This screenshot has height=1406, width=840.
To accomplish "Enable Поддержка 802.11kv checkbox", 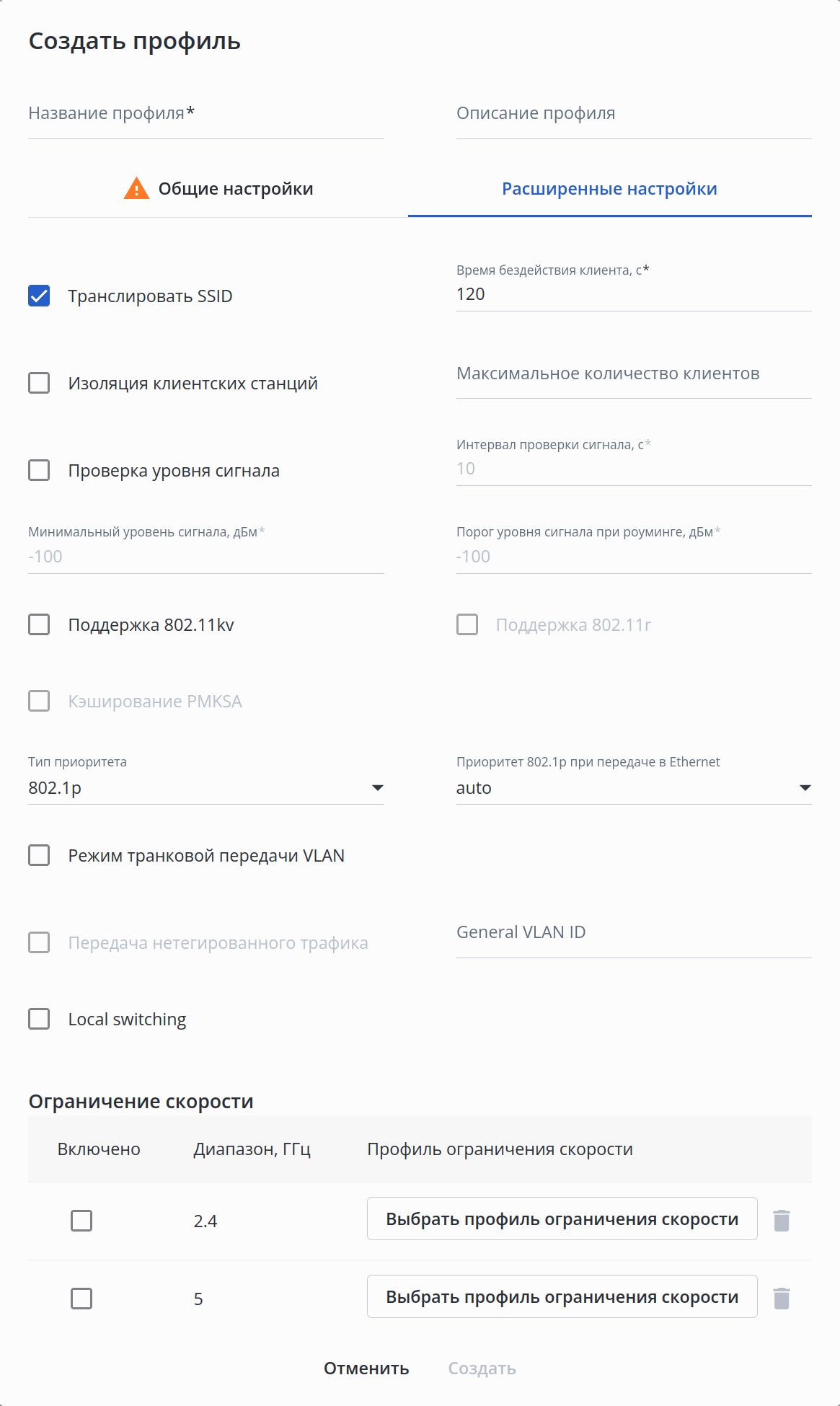I will (39, 624).
